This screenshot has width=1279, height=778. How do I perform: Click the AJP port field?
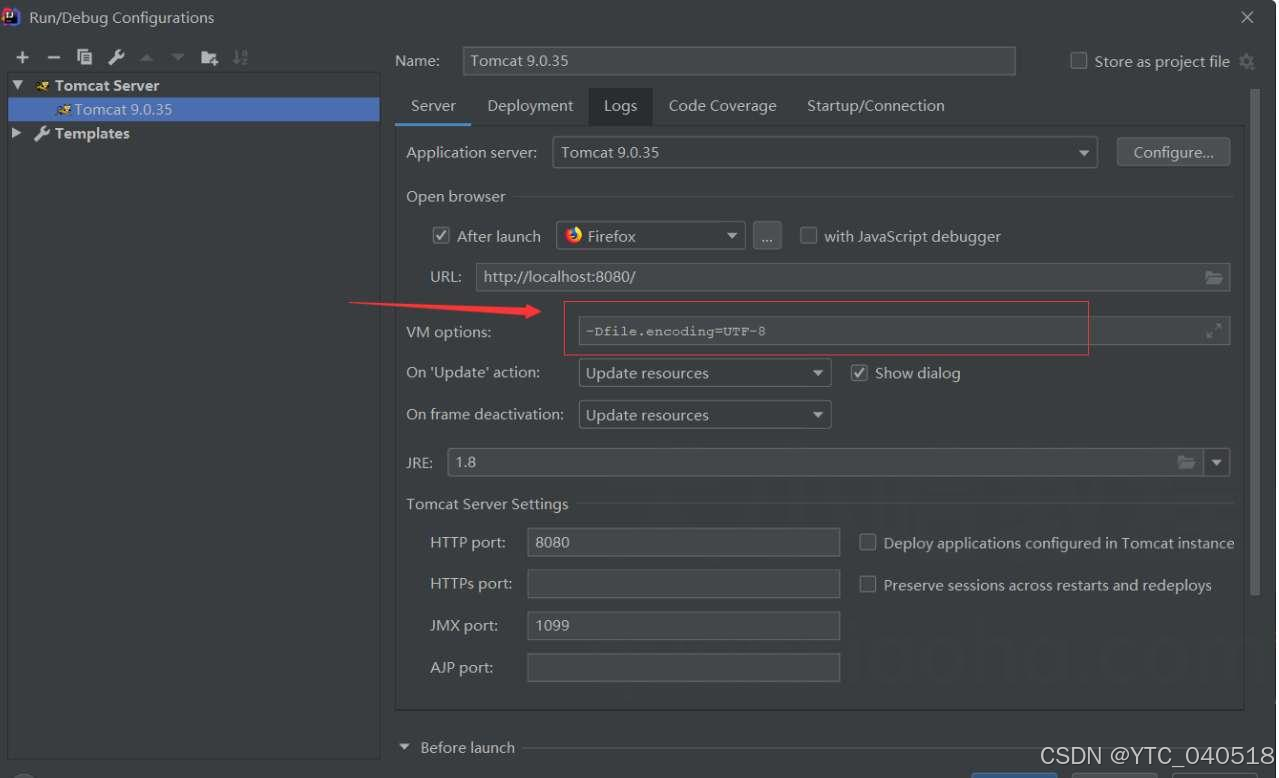(x=683, y=668)
